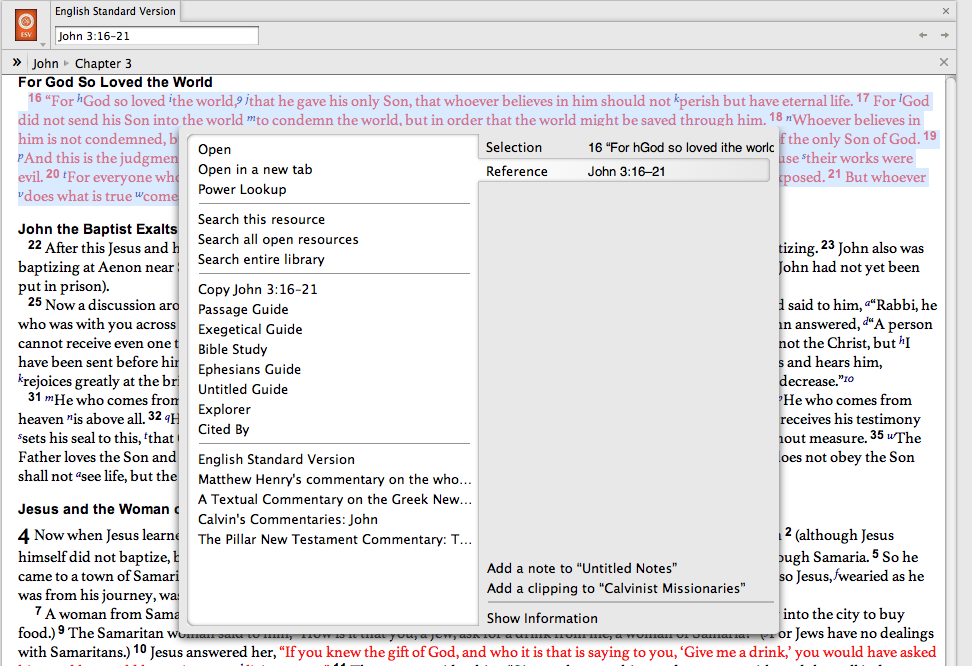This screenshot has width=972, height=666.
Task: Select Cited By in context menu
Action: pyautogui.click(x=223, y=429)
